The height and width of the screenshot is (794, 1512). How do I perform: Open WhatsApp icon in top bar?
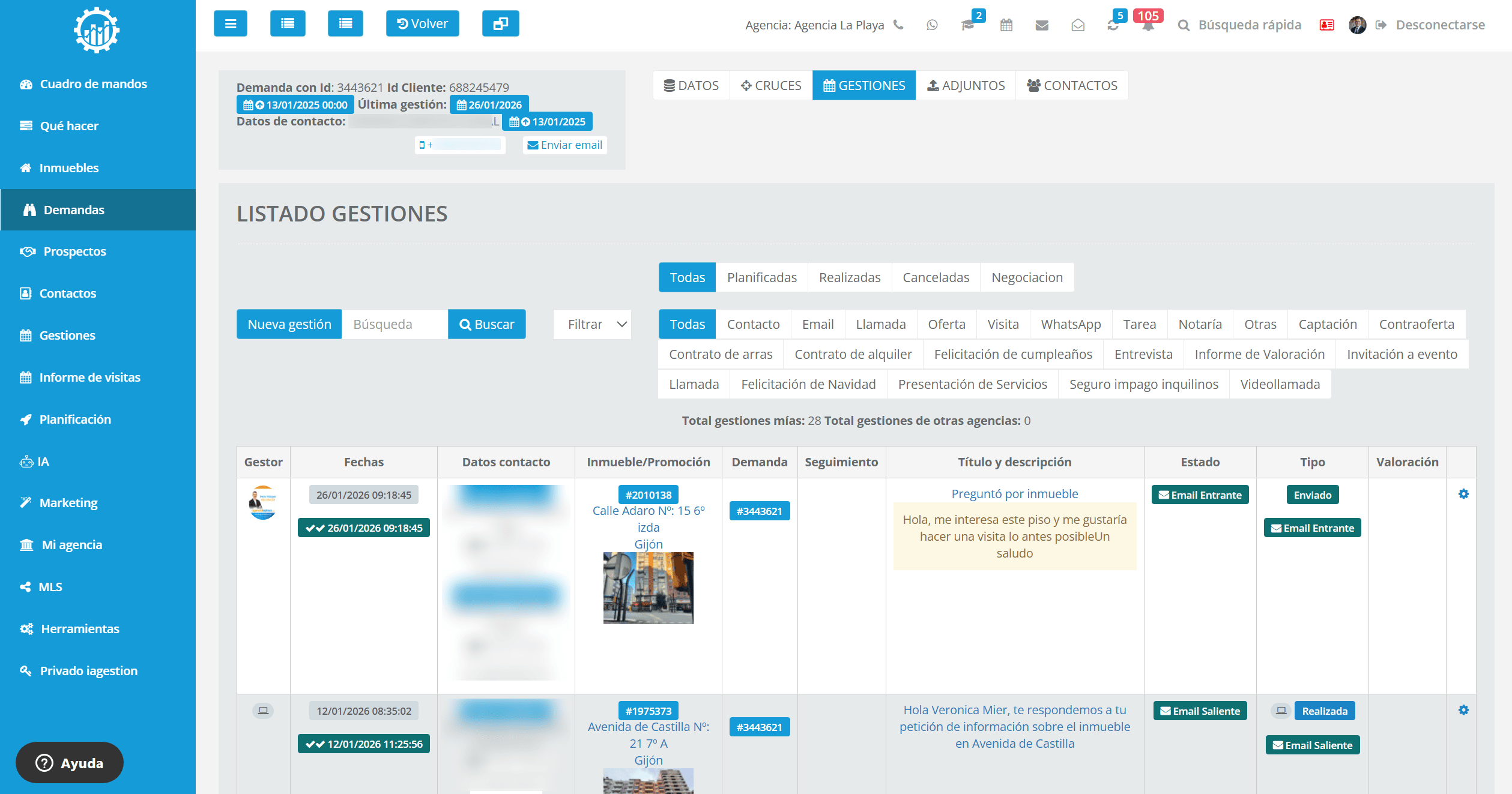(x=932, y=25)
